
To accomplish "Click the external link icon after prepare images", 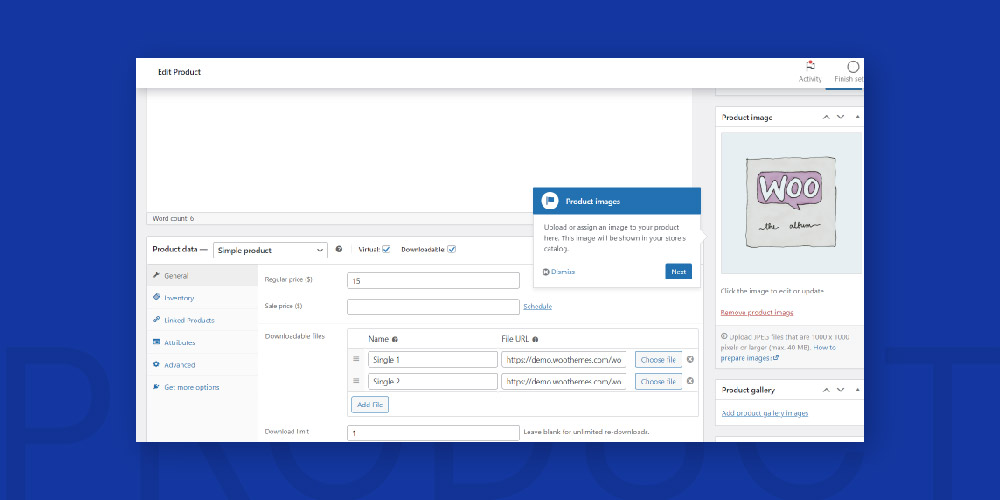I will 776,358.
